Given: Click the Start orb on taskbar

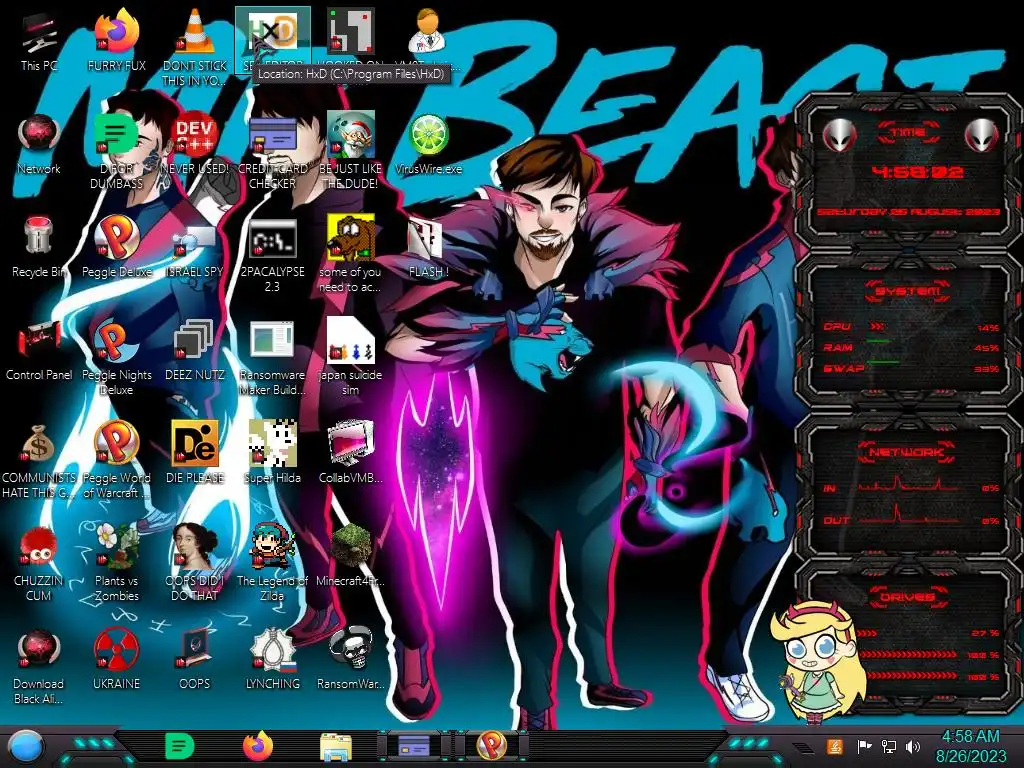Looking at the screenshot, I should point(25,747).
